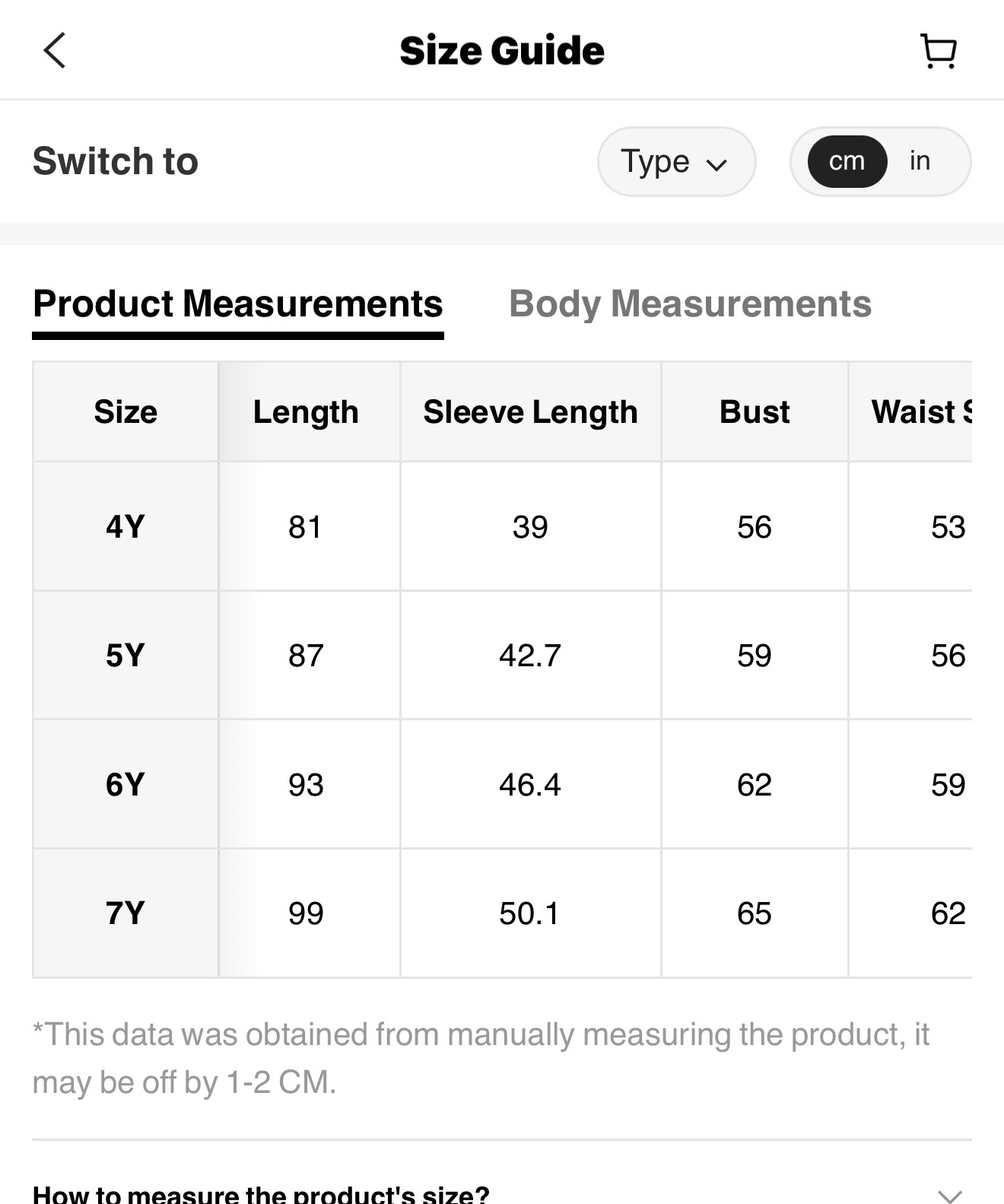Image resolution: width=1004 pixels, height=1204 pixels.
Task: Open the Type dropdown
Action: click(675, 161)
